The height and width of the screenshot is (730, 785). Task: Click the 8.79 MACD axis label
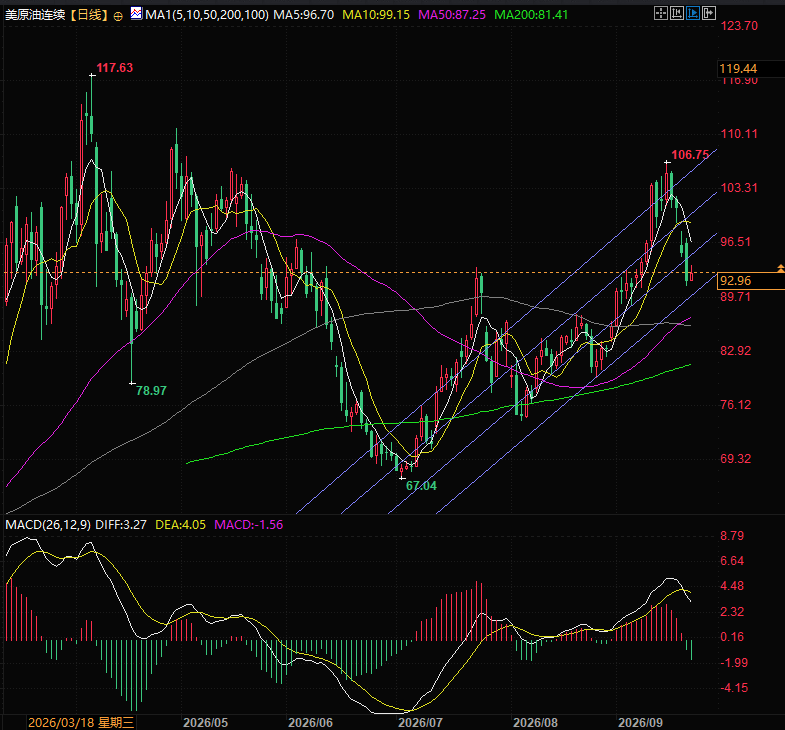pyautogui.click(x=732, y=536)
